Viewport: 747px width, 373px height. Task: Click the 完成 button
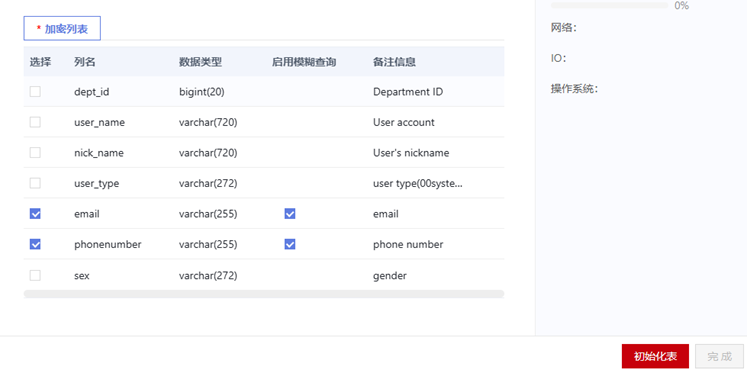719,356
